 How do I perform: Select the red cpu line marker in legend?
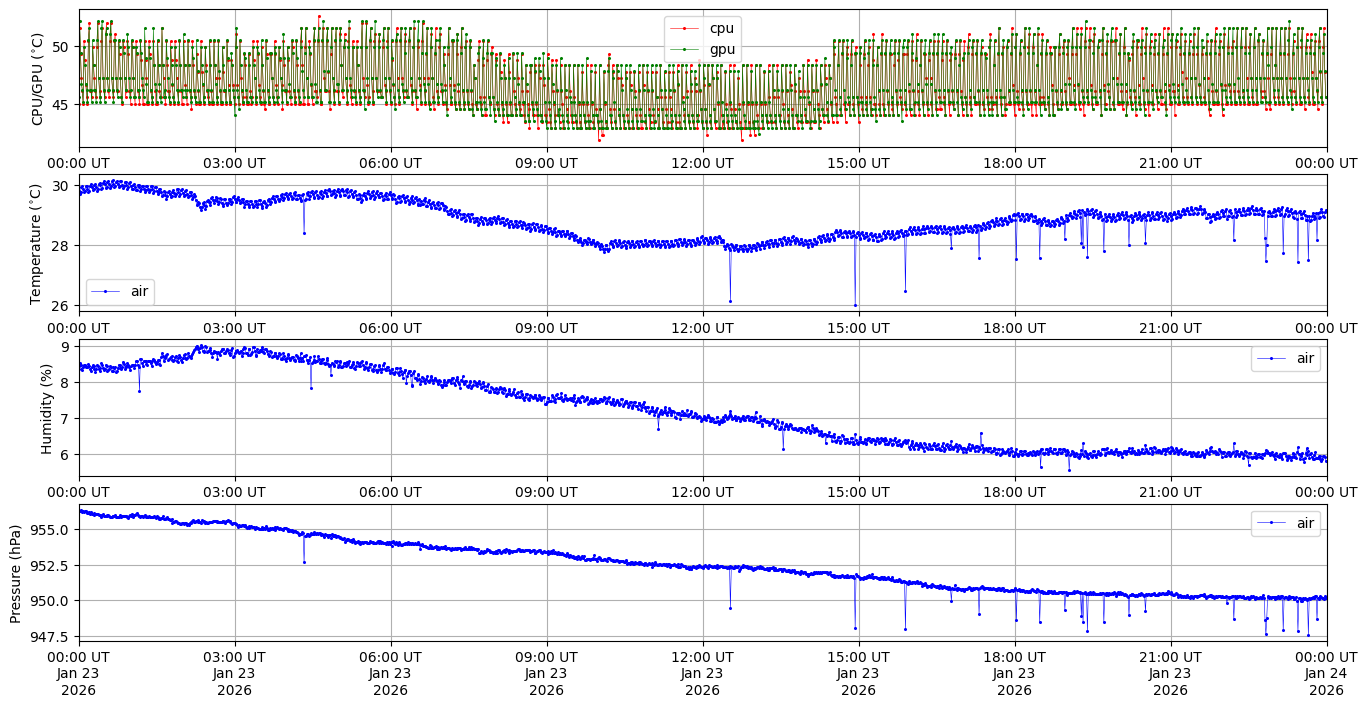(x=685, y=28)
